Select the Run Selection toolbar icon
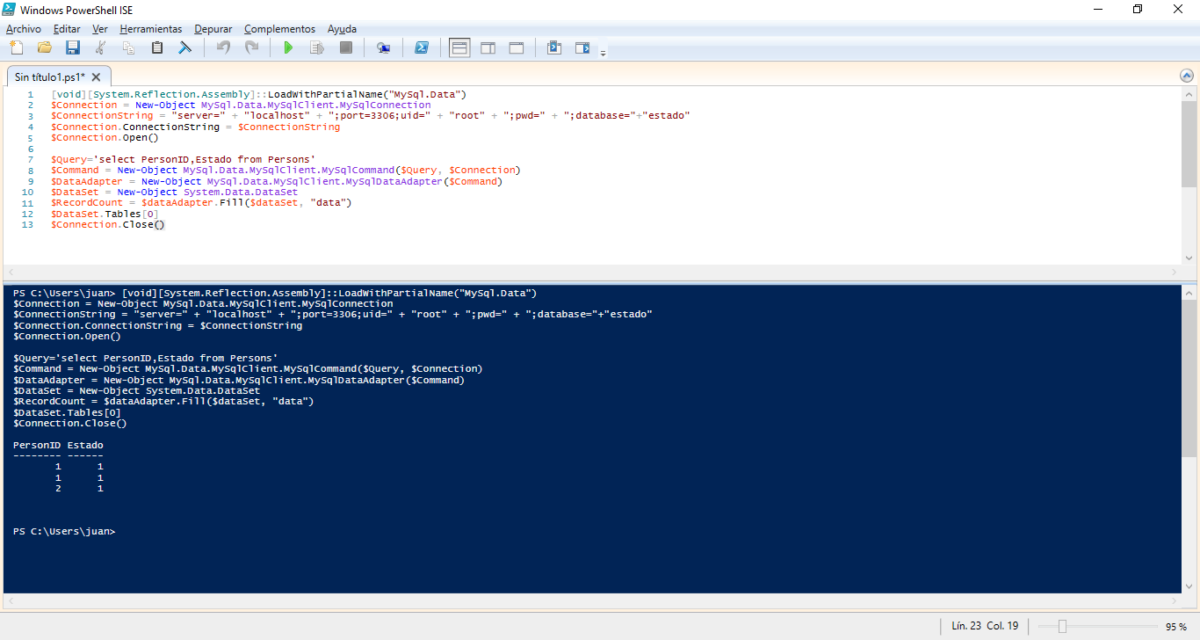The image size is (1200, 640). click(316, 47)
